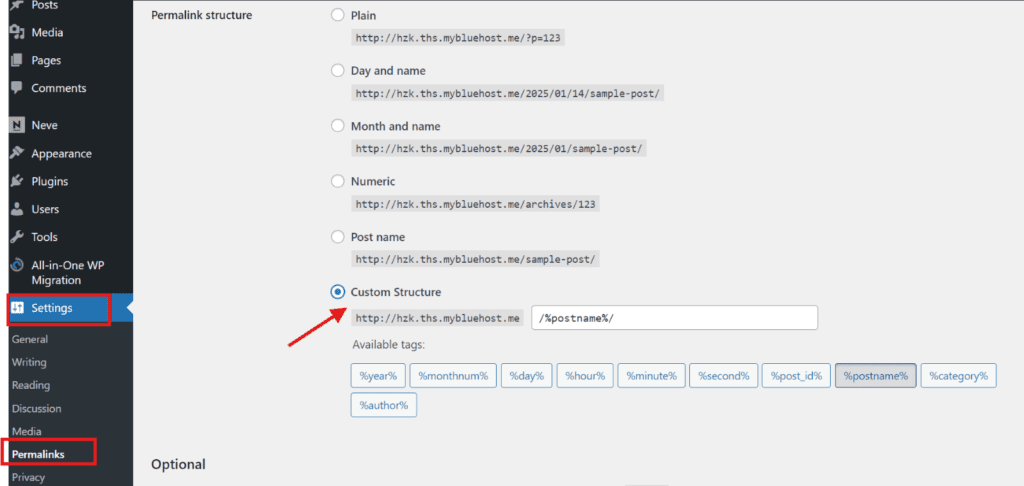
Task: Click the 2025/01/14/sample-post example URL
Action: 507,93
